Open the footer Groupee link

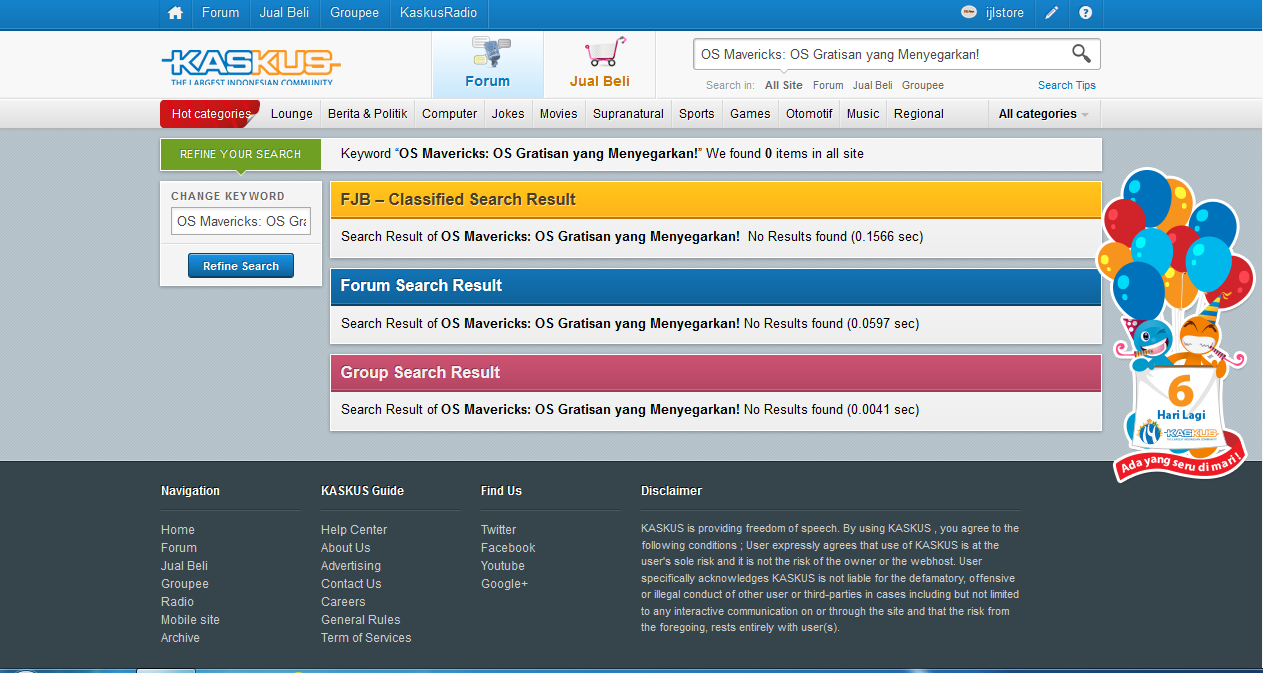pyautogui.click(x=185, y=584)
